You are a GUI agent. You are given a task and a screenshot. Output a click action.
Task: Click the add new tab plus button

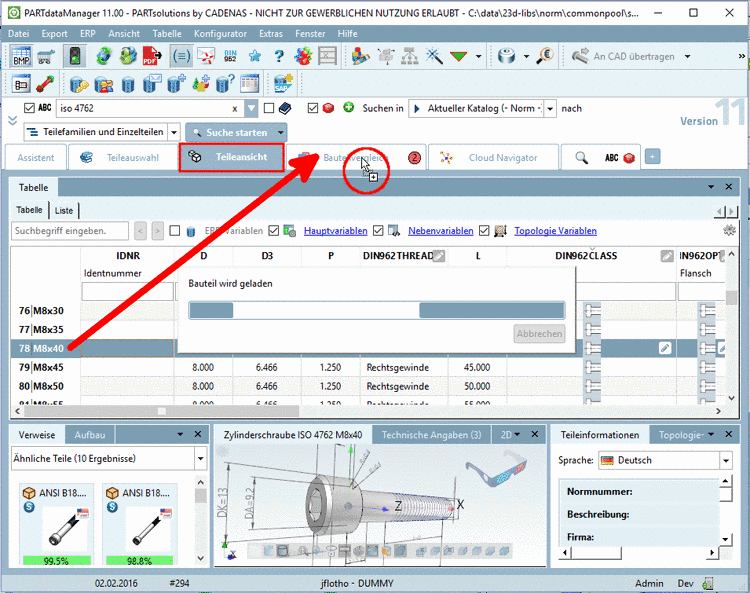click(652, 156)
